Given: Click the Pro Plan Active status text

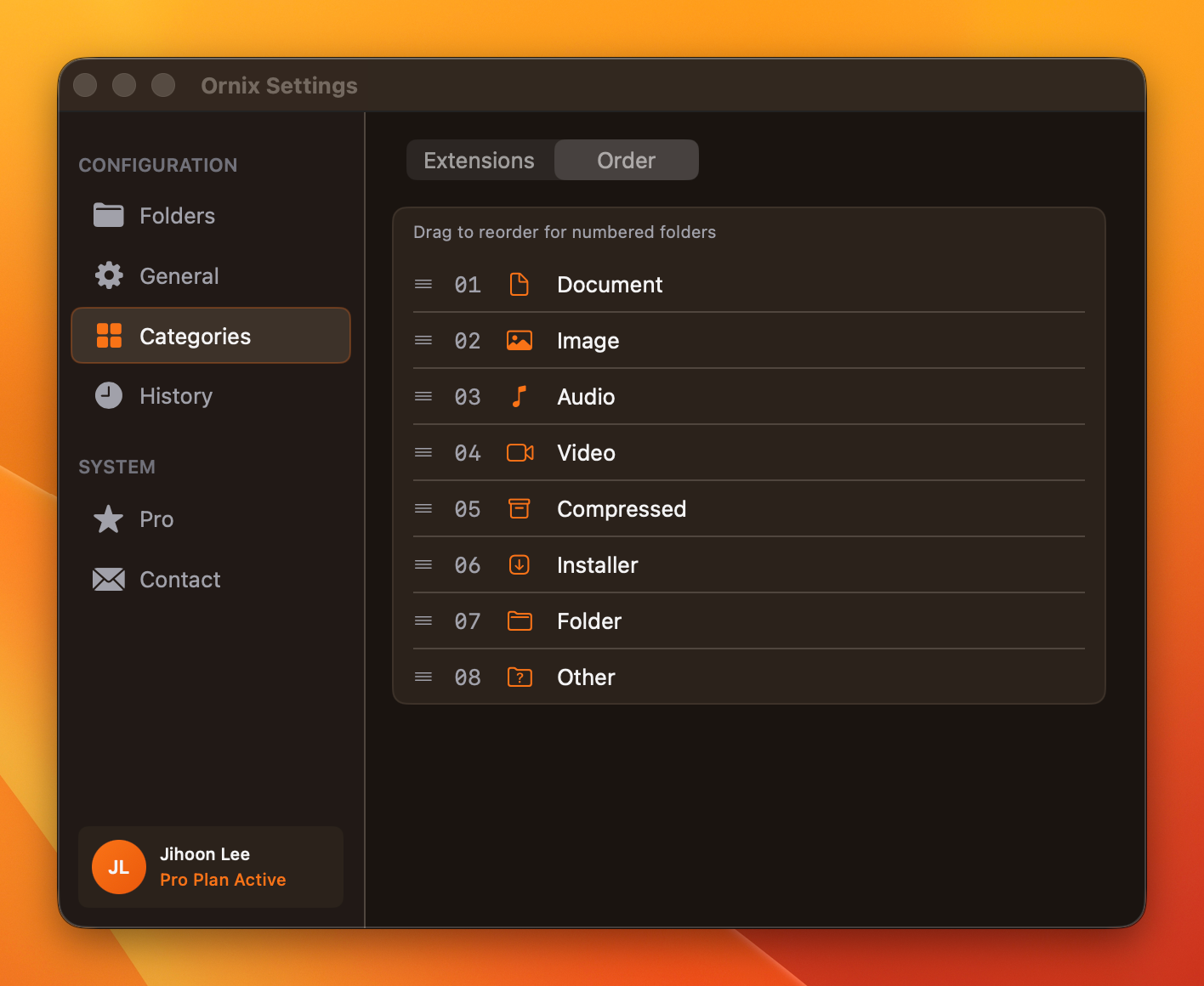Looking at the screenshot, I should pyautogui.click(x=223, y=880).
